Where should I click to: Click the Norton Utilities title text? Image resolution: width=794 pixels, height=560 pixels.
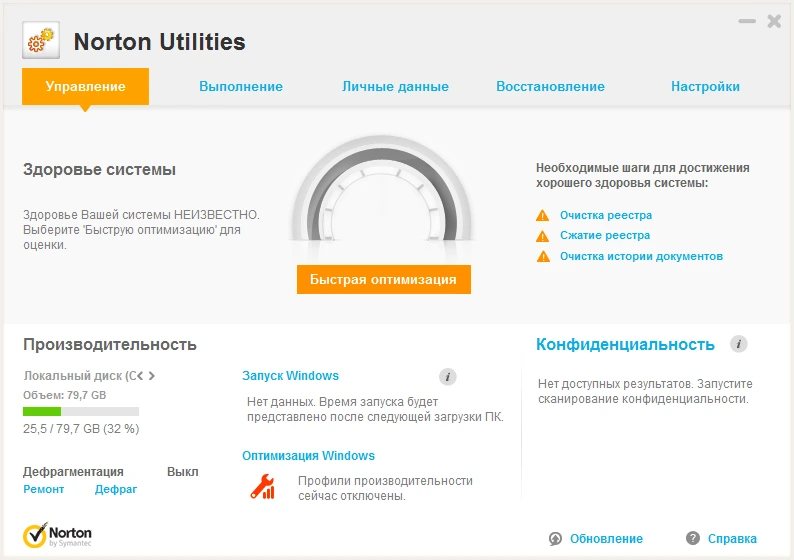[160, 42]
